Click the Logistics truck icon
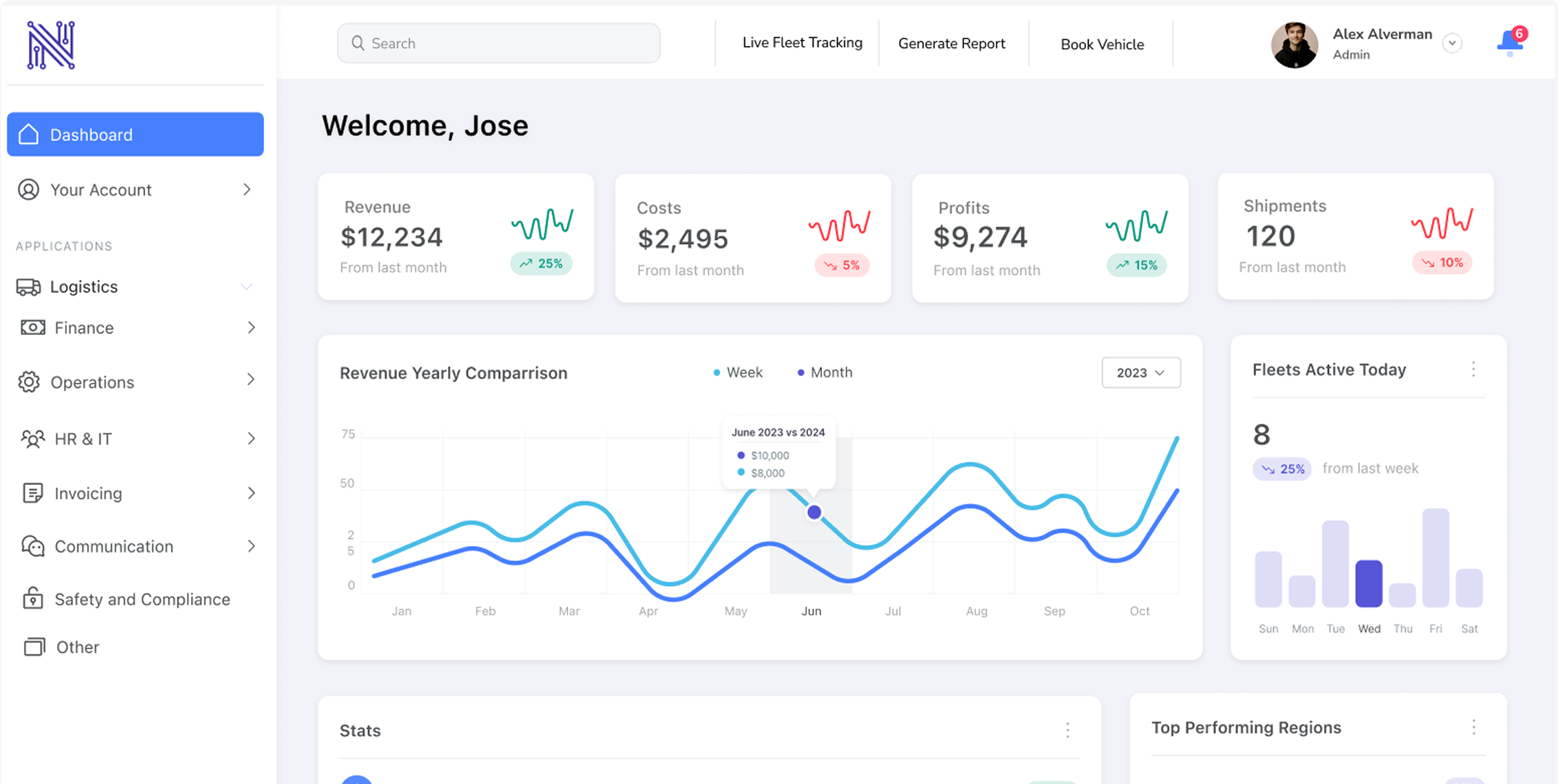Viewport: 1560px width, 784px height. (x=28, y=287)
